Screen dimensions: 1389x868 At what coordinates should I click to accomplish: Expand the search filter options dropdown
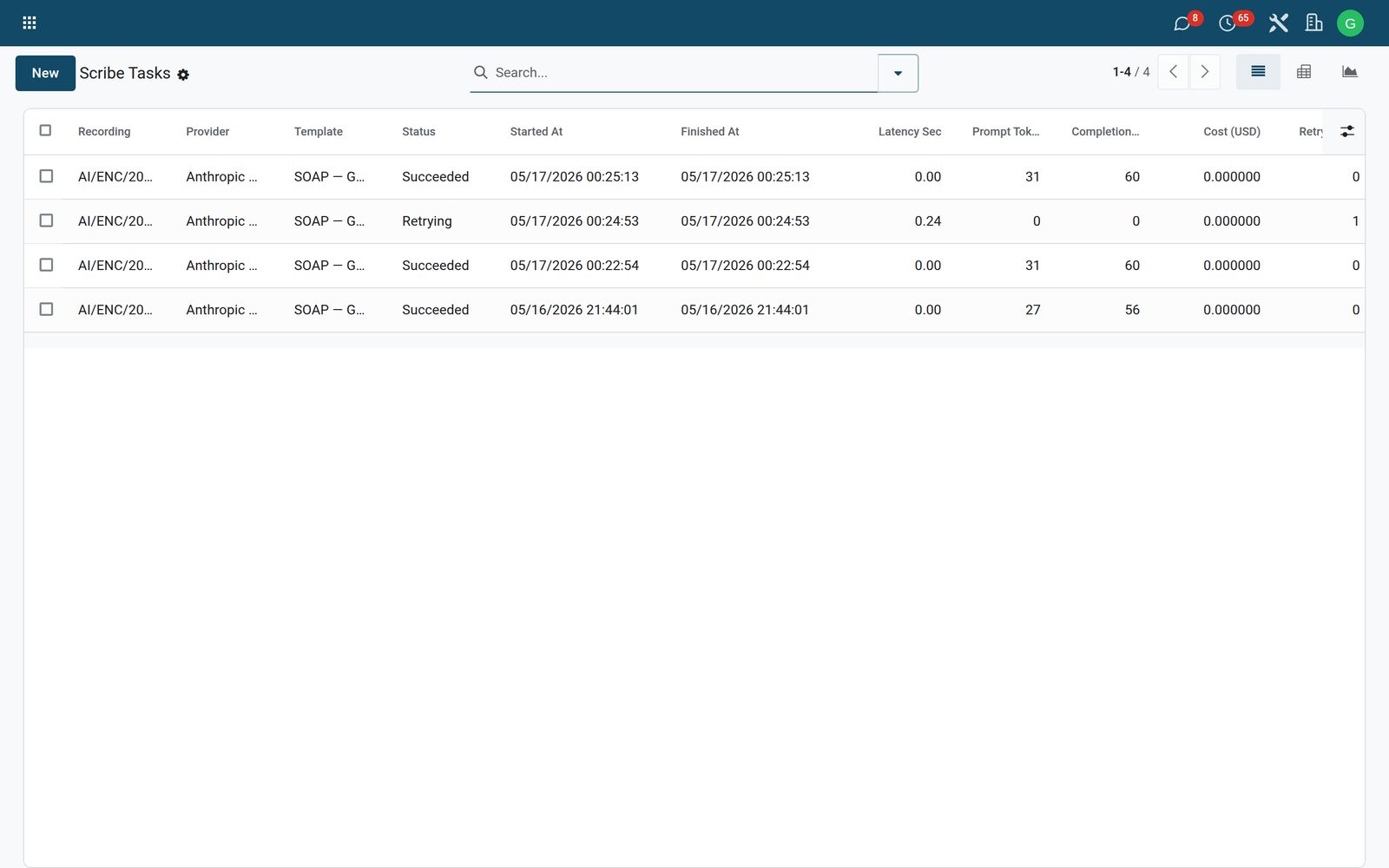[898, 73]
